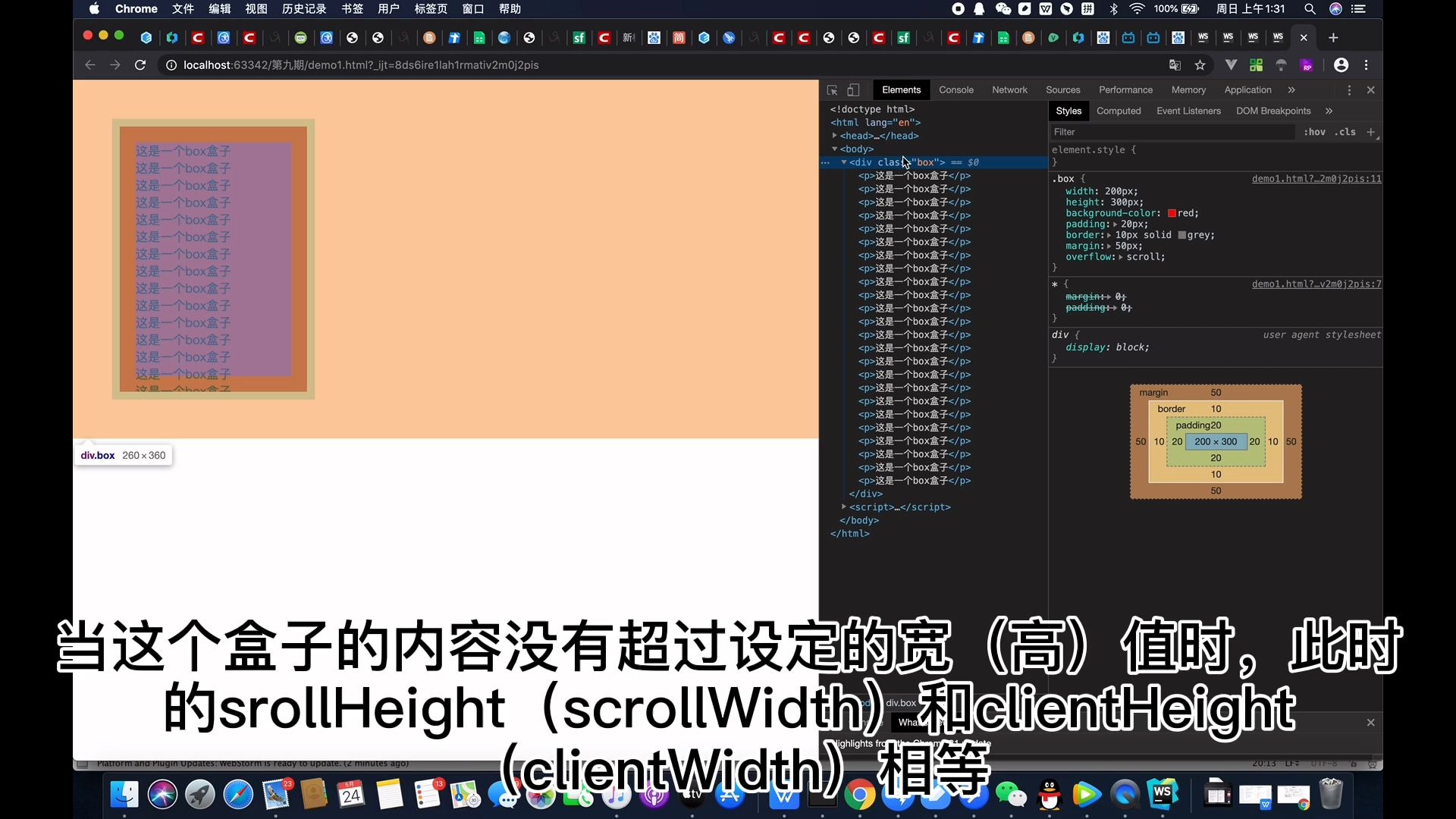
Task: Toggle the device emulation toolbar
Action: [x=854, y=89]
